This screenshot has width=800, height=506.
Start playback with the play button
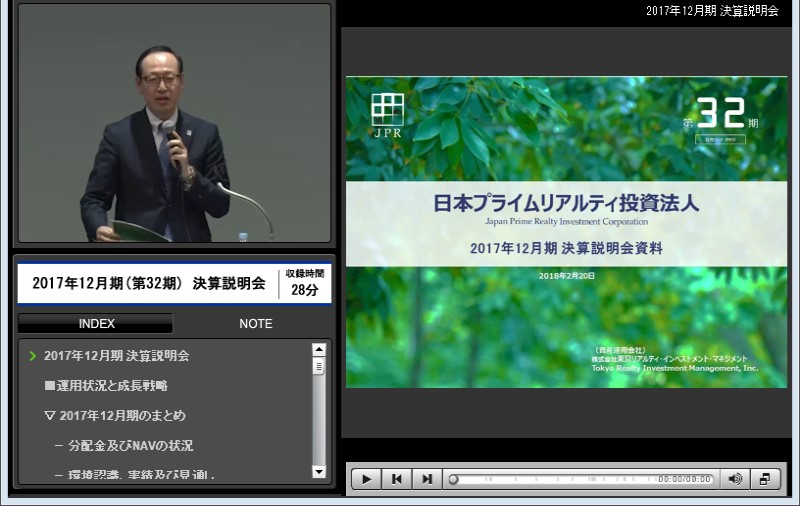pos(366,479)
